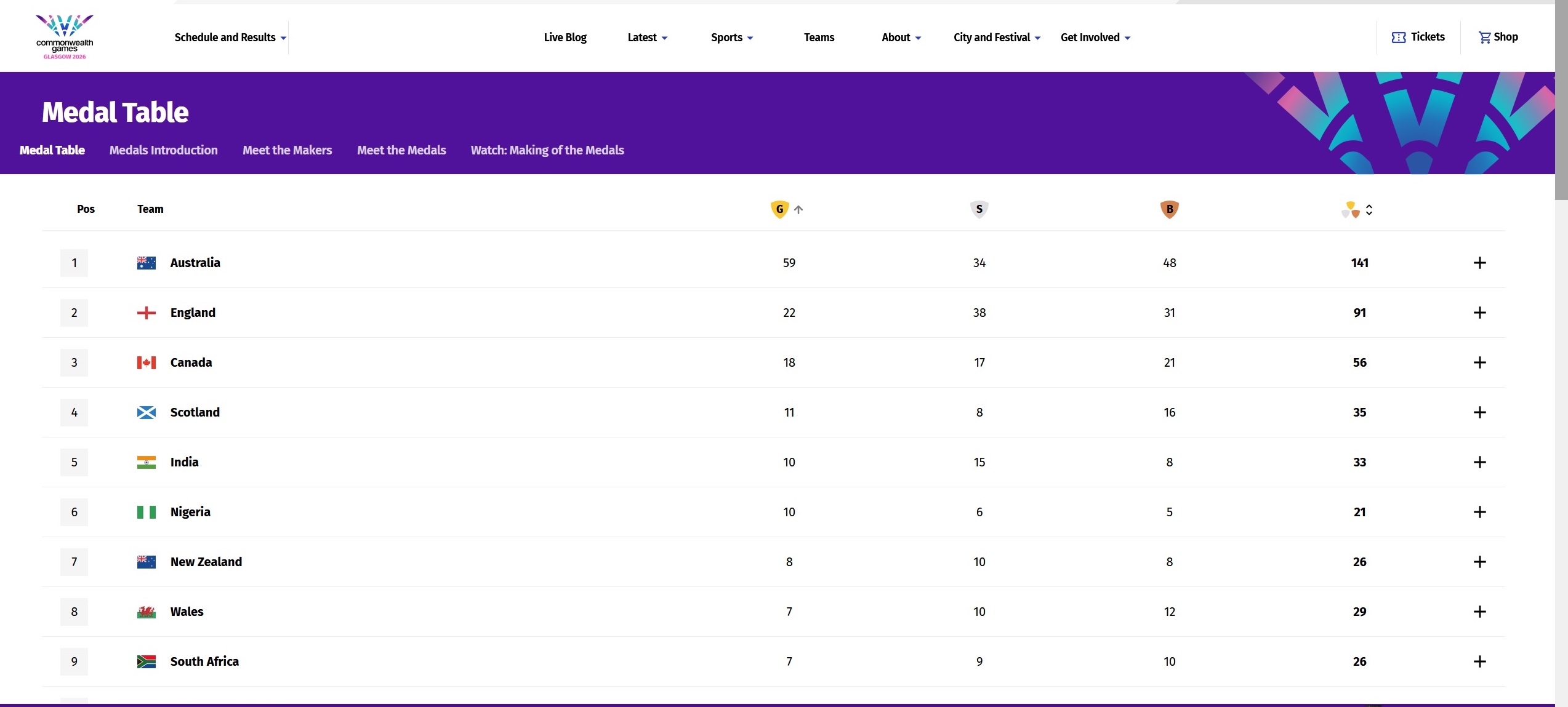Click England's silver count 38
Viewport: 1568px width, 707px height.
coord(979,313)
